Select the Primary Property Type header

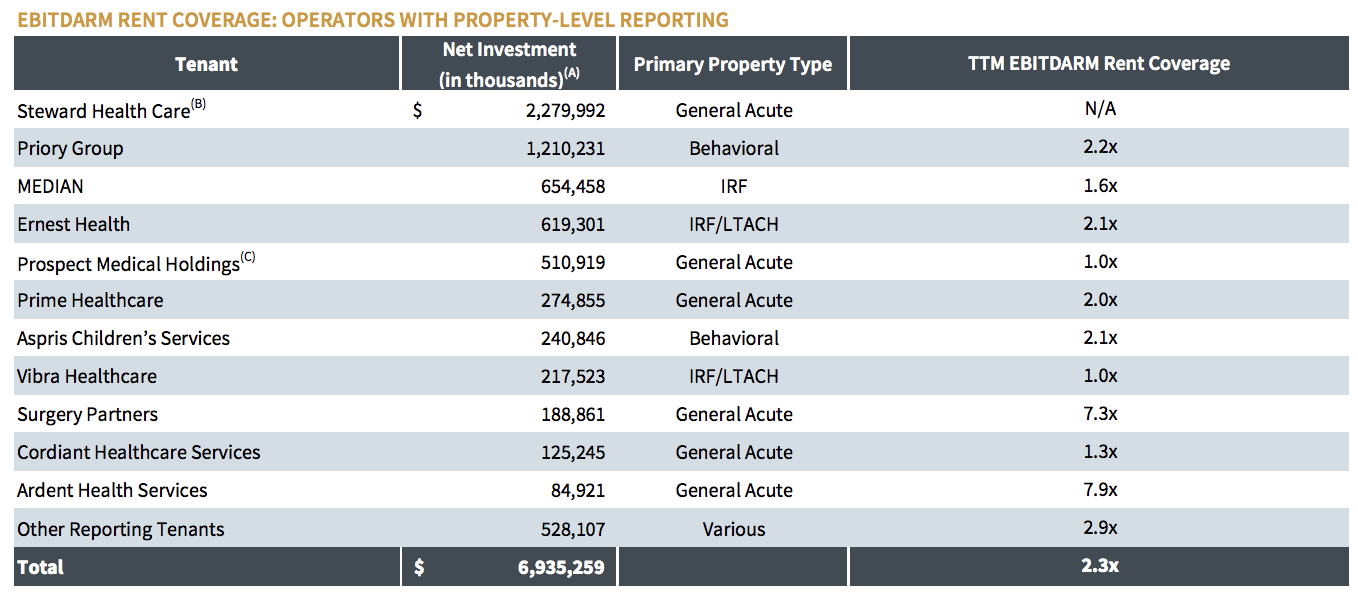coord(733,63)
